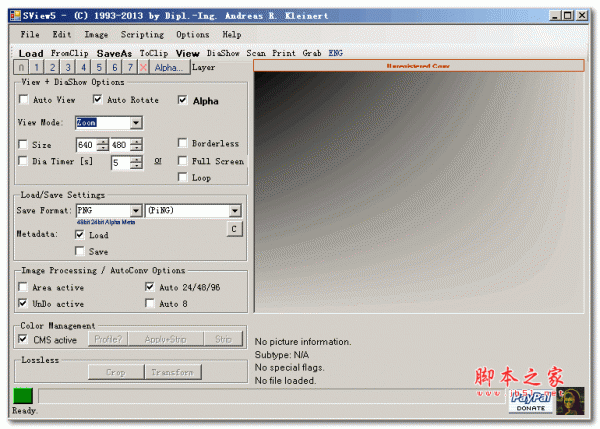The width and height of the screenshot is (600, 429).
Task: Click the C button
Action: click(x=234, y=229)
